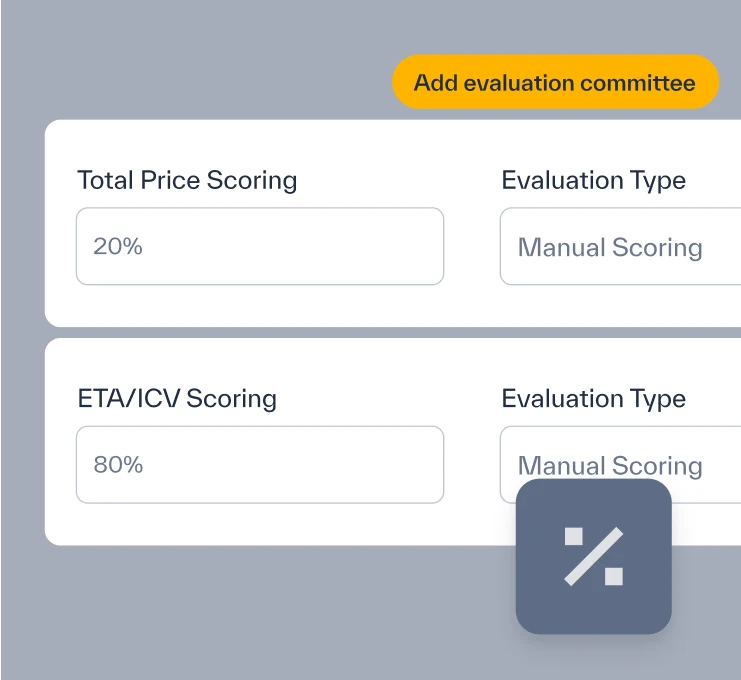The height and width of the screenshot is (680, 741).
Task: Click Evaluation Type label in the bottom card
Action: 594,399
